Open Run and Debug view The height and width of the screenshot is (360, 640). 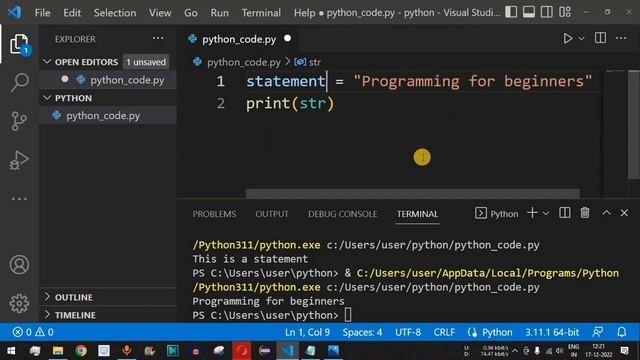[19, 160]
